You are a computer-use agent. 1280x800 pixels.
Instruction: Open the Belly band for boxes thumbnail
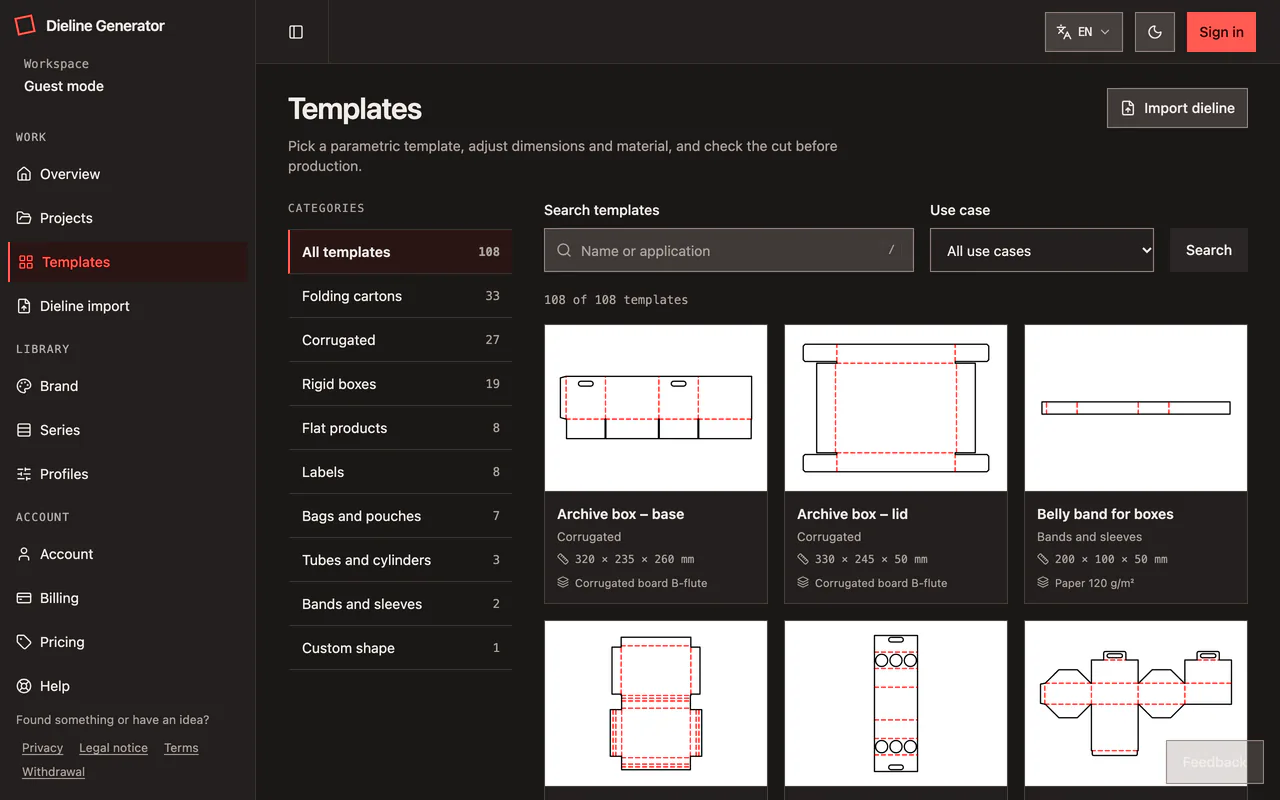1136,408
